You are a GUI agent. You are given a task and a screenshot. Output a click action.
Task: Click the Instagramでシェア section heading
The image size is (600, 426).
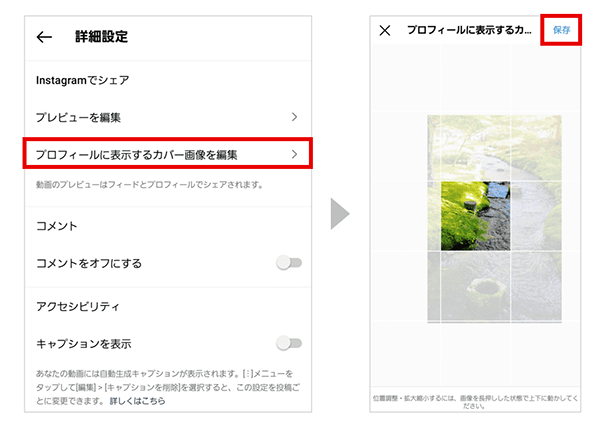[x=83, y=80]
